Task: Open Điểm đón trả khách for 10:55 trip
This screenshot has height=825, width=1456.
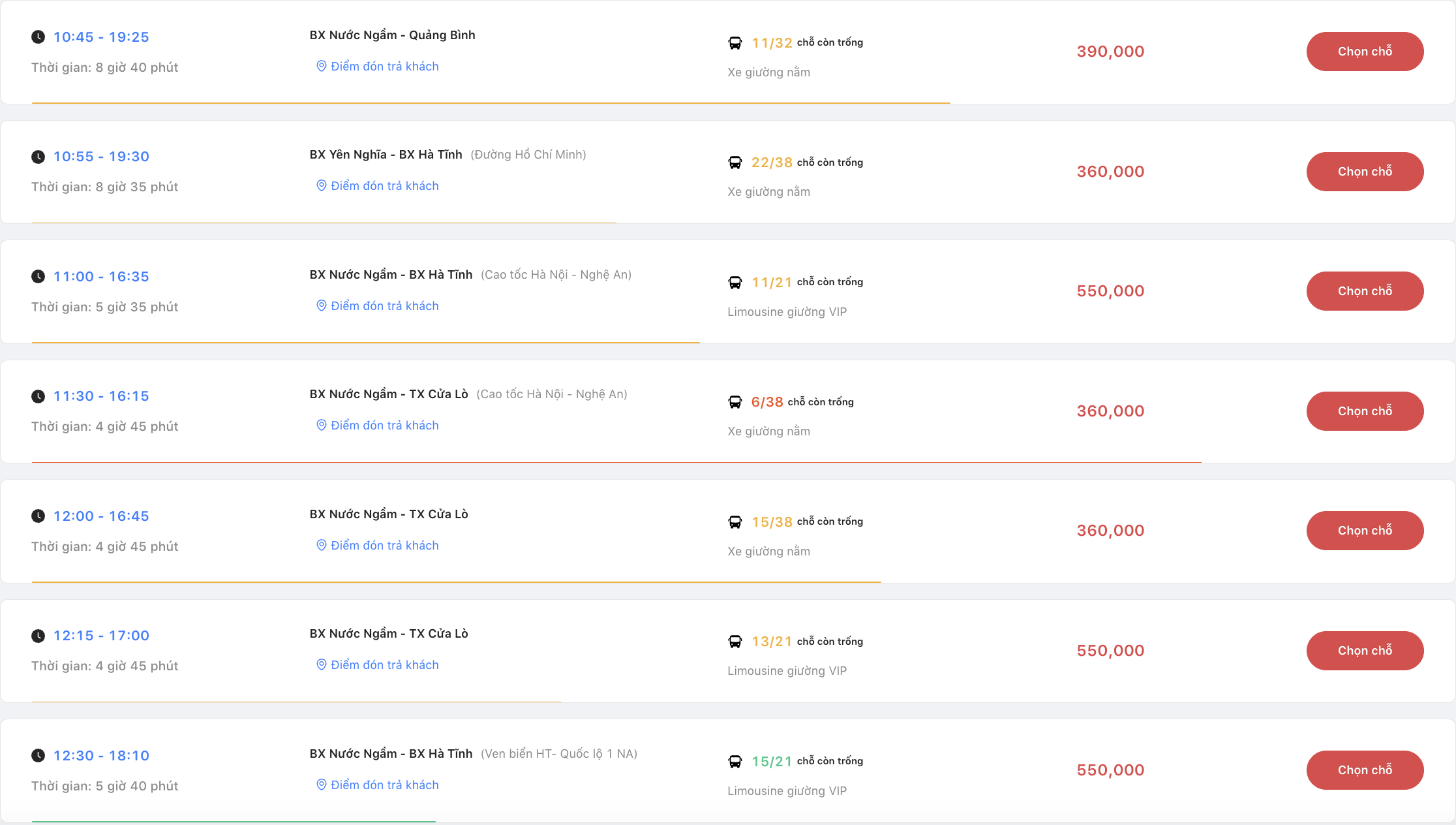Action: [384, 186]
